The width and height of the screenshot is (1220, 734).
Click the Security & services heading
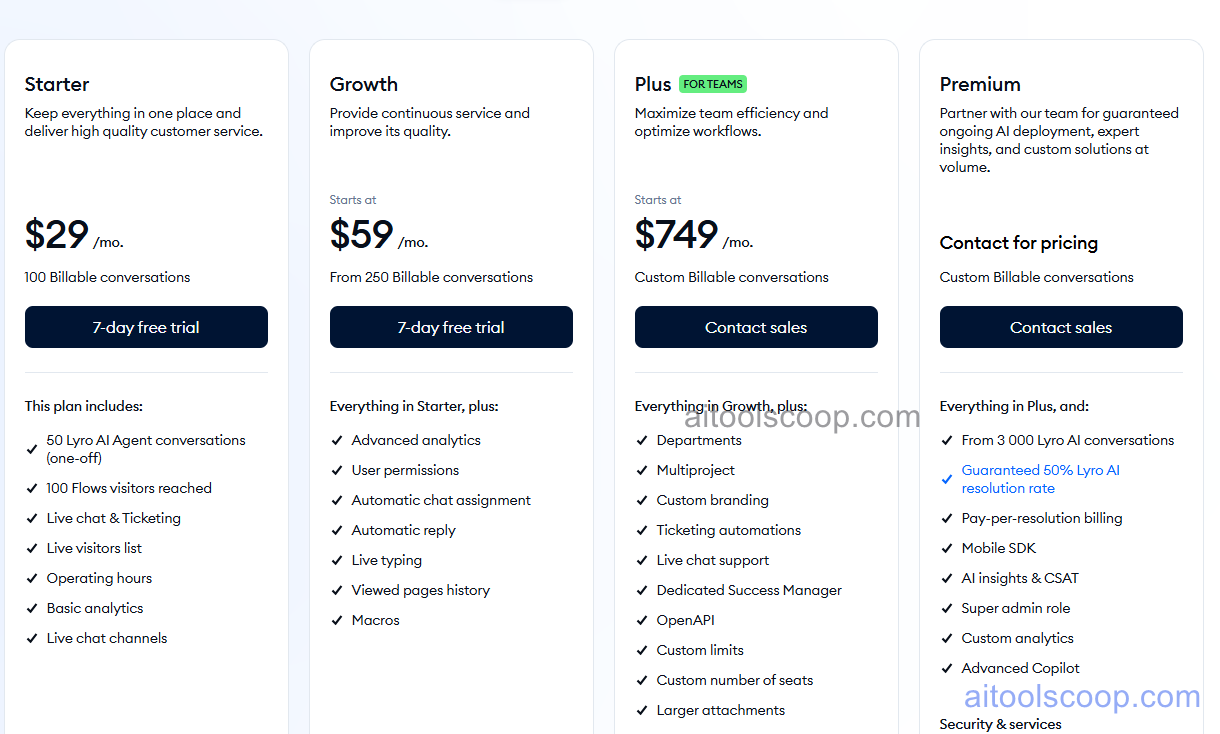point(1000,724)
